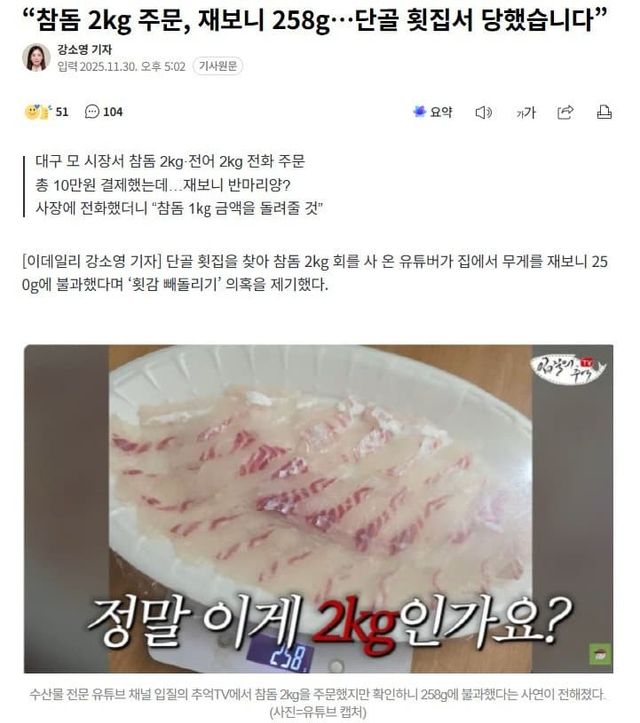640x723 pixels.
Task: Click the 요약 summary icon
Action: (x=420, y=112)
